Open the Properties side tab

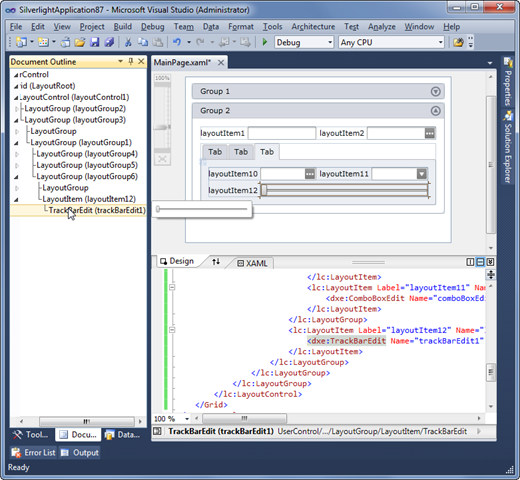click(508, 82)
